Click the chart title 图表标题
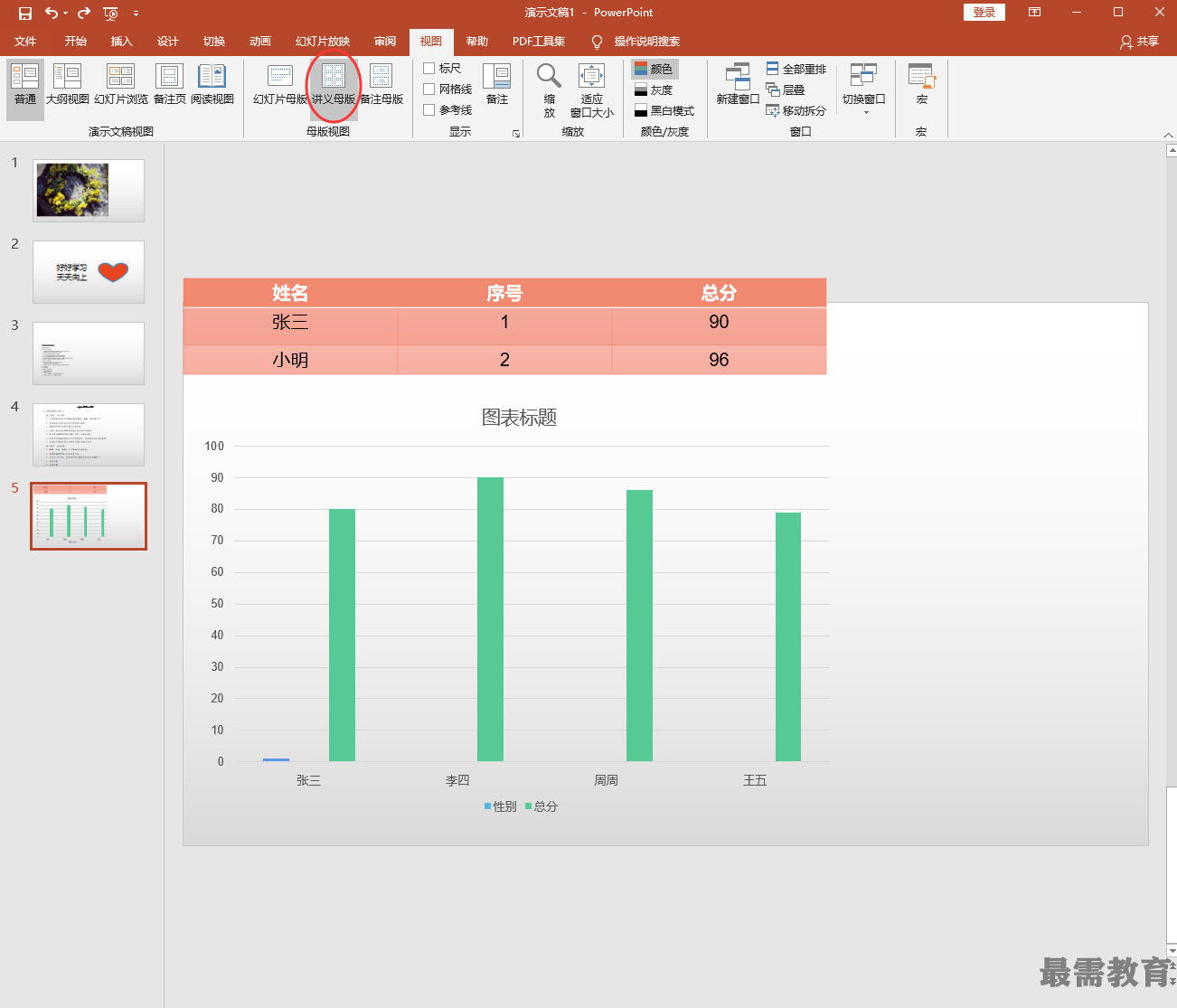Screen dimensions: 1177x1008 519,418
